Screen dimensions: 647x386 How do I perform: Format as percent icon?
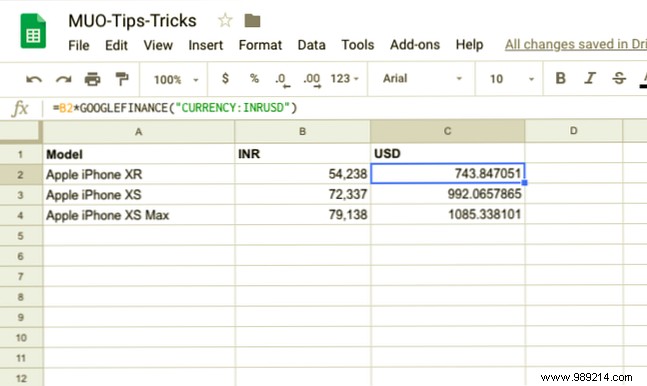pos(254,78)
